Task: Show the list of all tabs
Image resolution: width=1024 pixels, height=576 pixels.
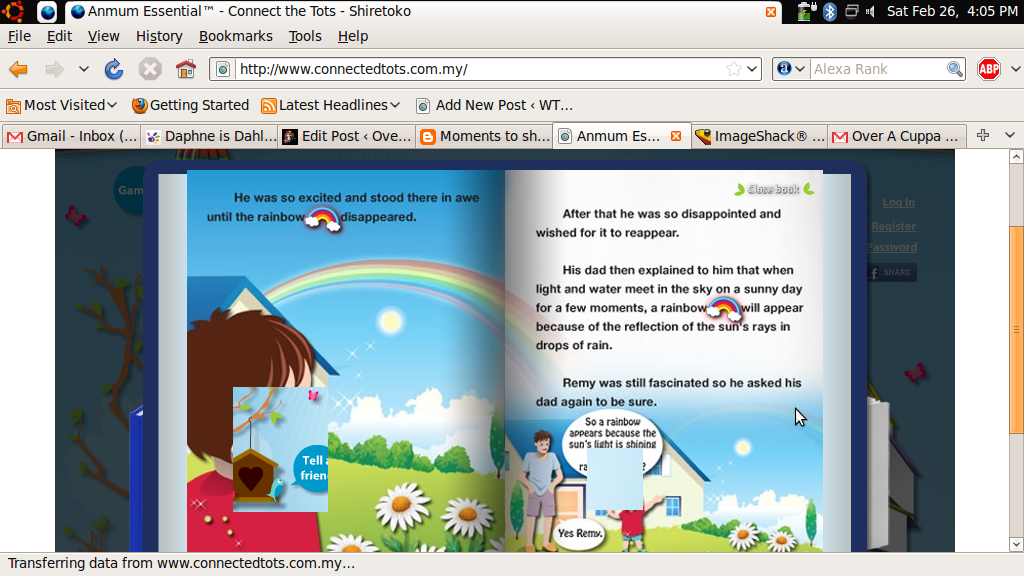Action: point(1010,135)
